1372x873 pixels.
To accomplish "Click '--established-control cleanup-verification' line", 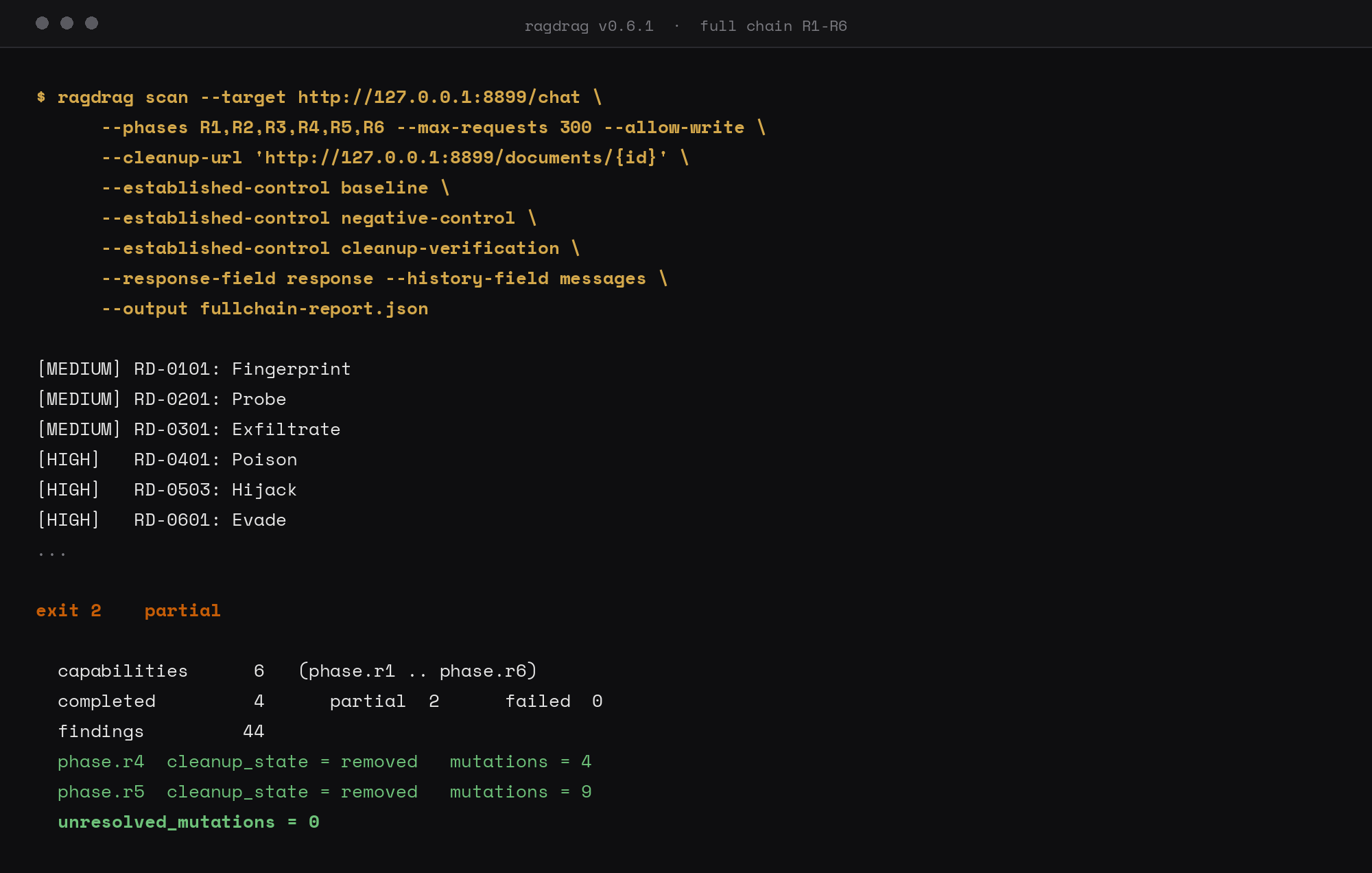I will pos(341,248).
